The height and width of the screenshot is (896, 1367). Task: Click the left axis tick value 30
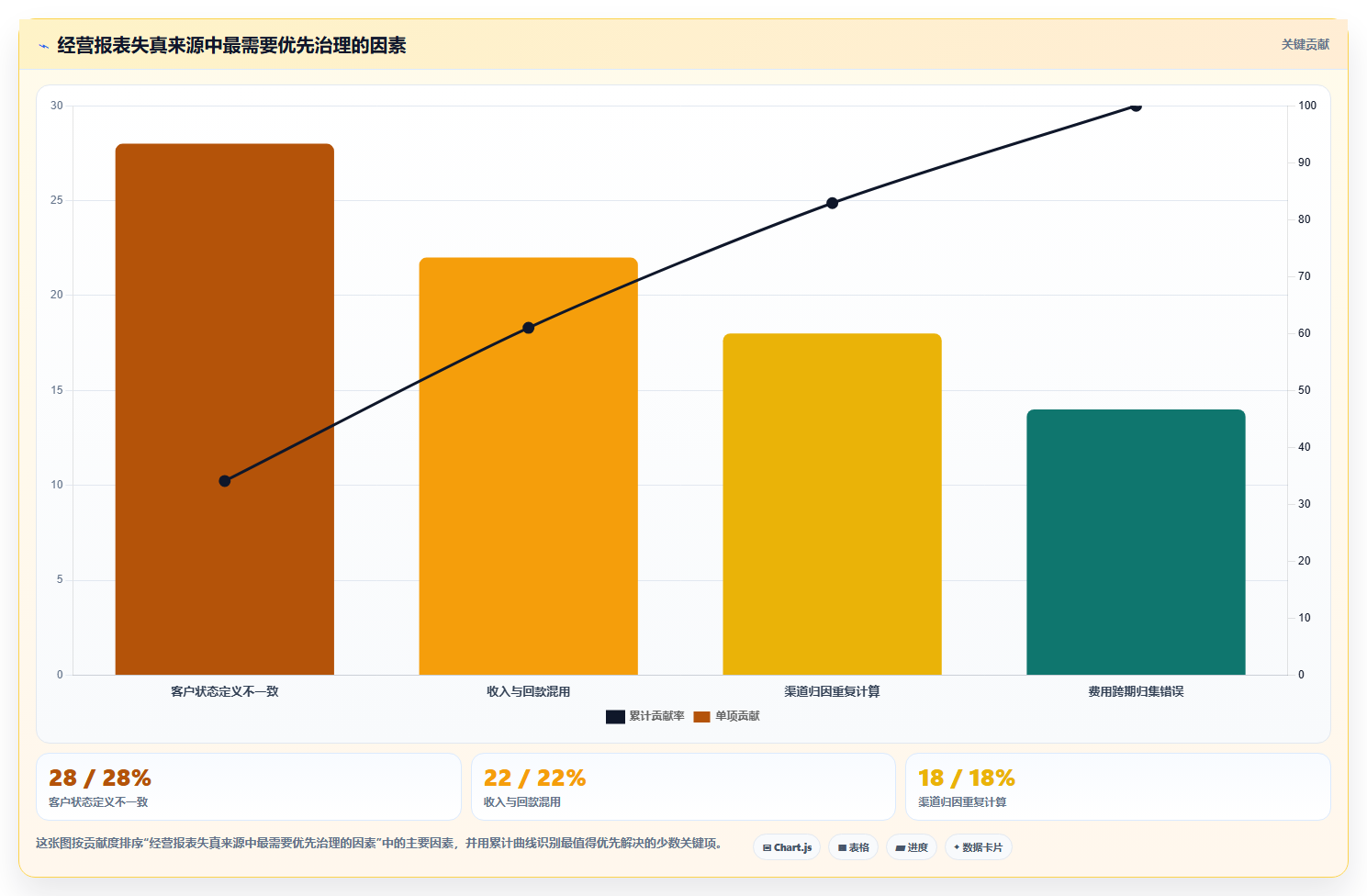pos(57,106)
